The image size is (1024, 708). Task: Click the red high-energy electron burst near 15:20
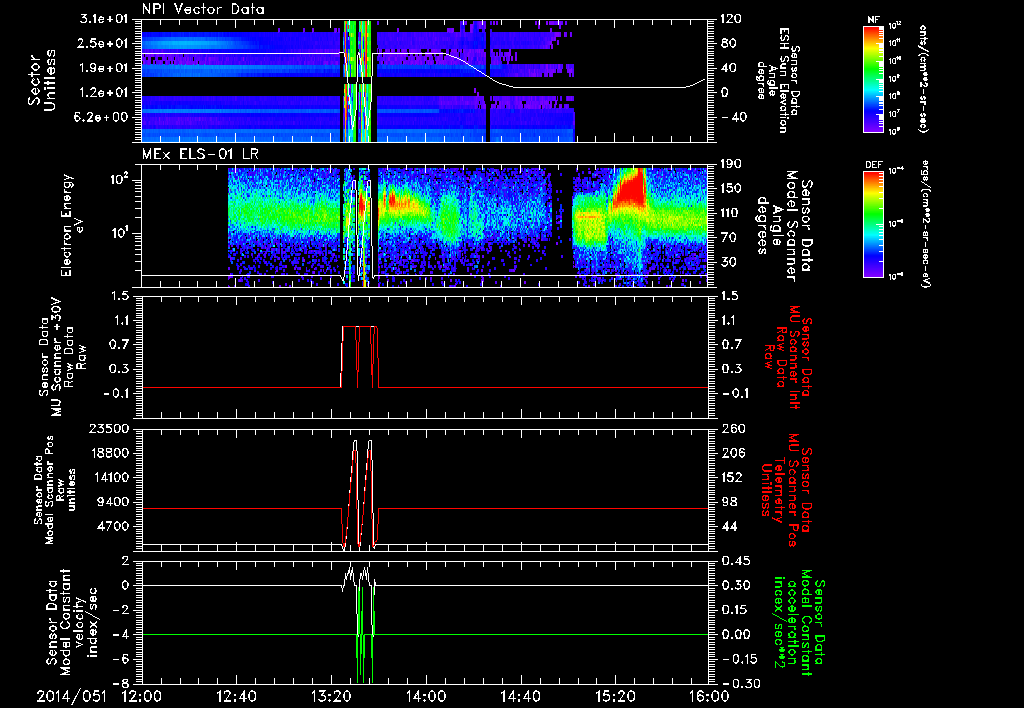pyautogui.click(x=630, y=187)
